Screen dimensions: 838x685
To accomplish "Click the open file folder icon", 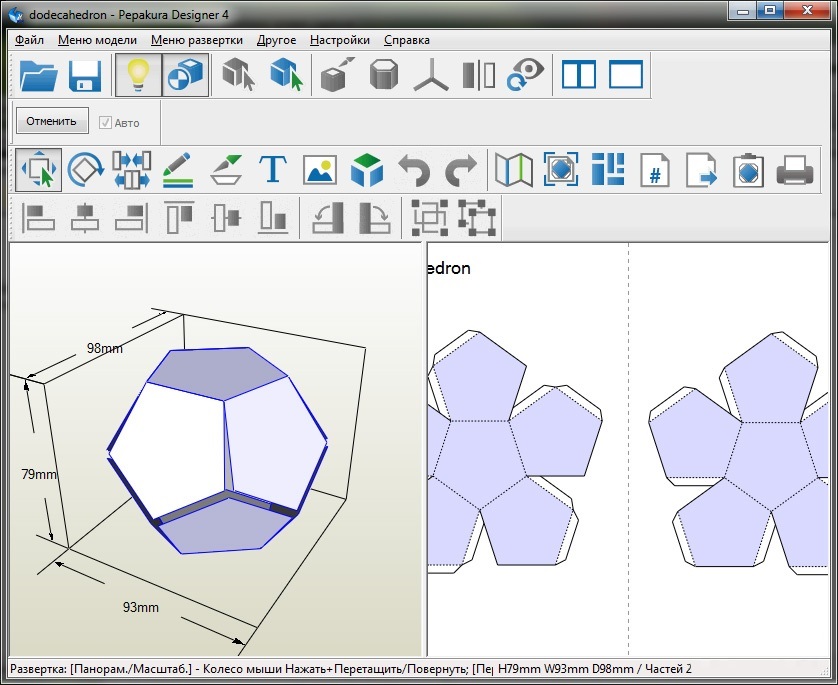I will [39, 75].
